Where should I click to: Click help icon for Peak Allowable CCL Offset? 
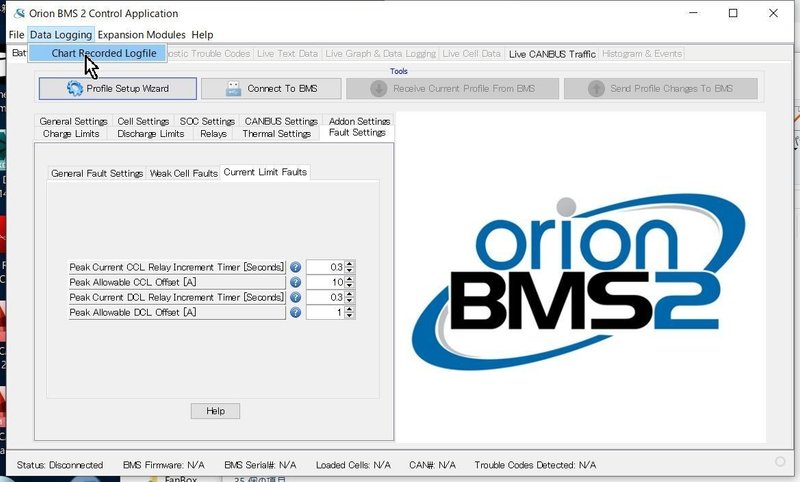[x=295, y=282]
